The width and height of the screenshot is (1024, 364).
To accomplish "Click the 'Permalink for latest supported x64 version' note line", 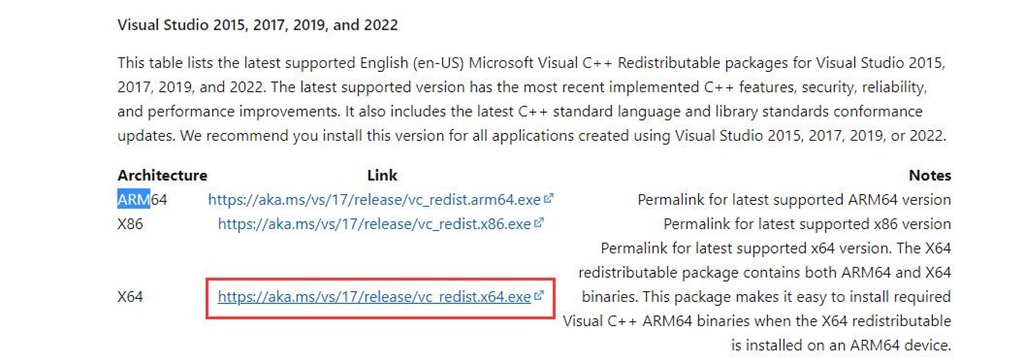I will point(750,249).
